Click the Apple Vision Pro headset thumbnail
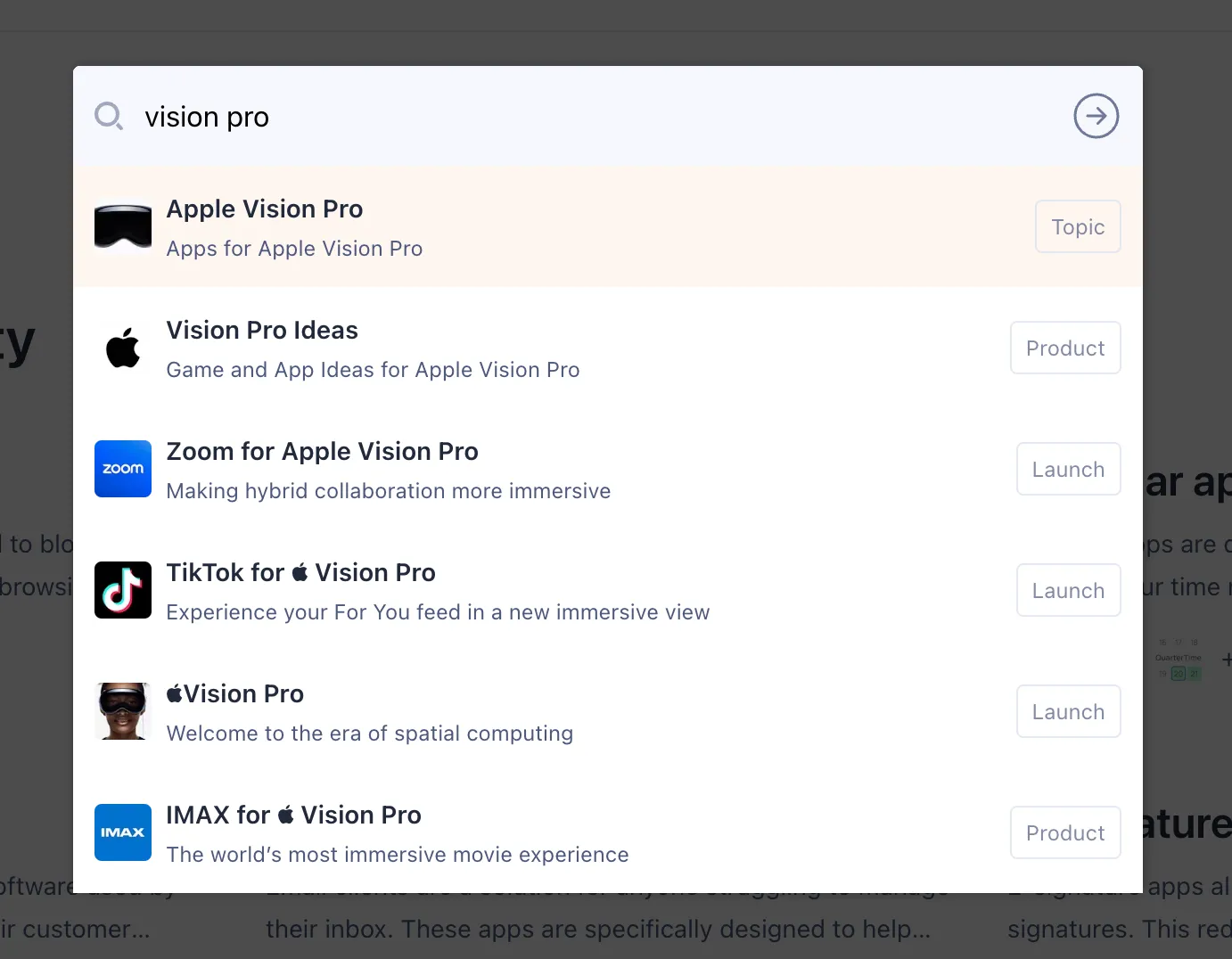 123,226
